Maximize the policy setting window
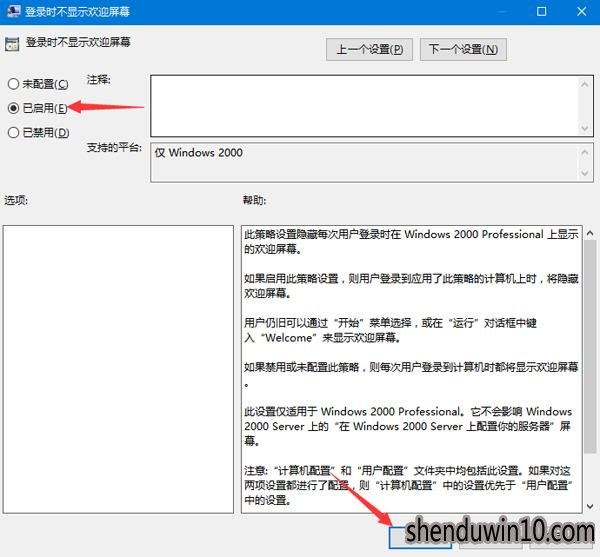The height and width of the screenshot is (557, 600). [x=541, y=11]
